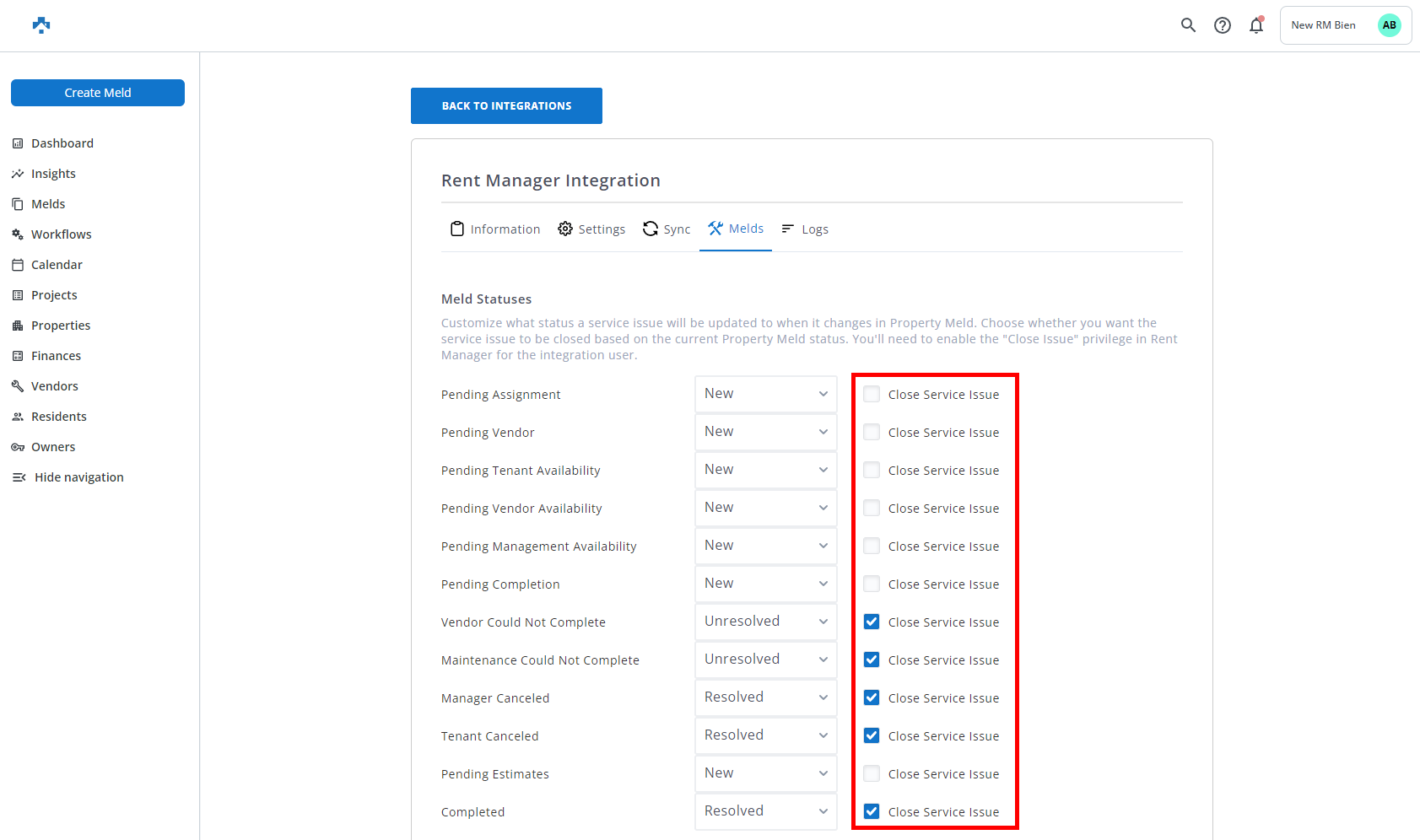The height and width of the screenshot is (840, 1420).
Task: Click the Workflows gears icon in sidebar
Action: [18, 234]
